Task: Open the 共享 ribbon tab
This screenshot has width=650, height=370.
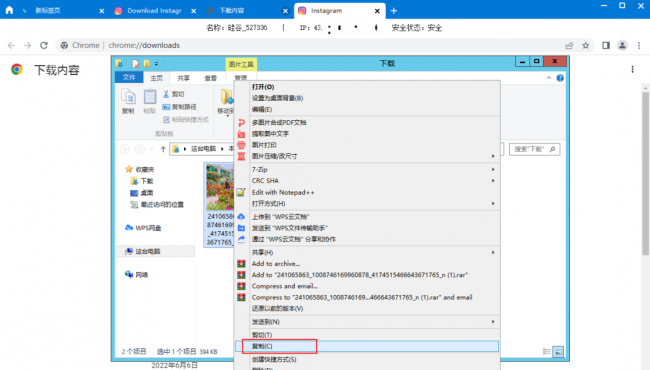Action: pyautogui.click(x=183, y=78)
